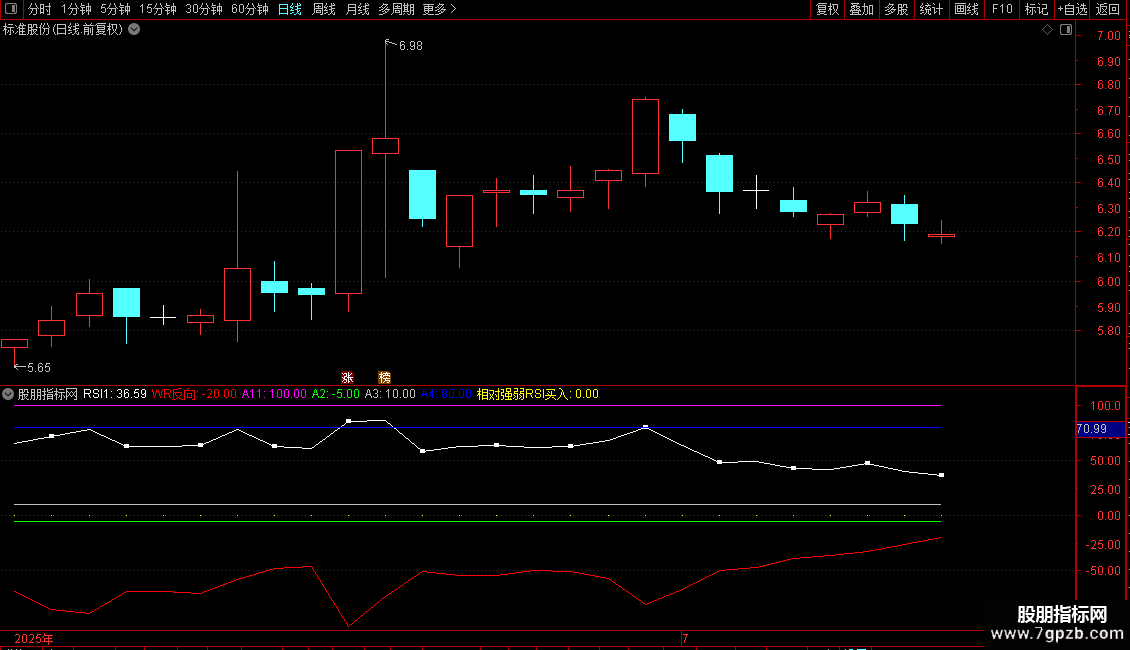Toggle the side panel icon beside the diamond
The width and height of the screenshot is (1130, 650).
pyautogui.click(x=1066, y=30)
